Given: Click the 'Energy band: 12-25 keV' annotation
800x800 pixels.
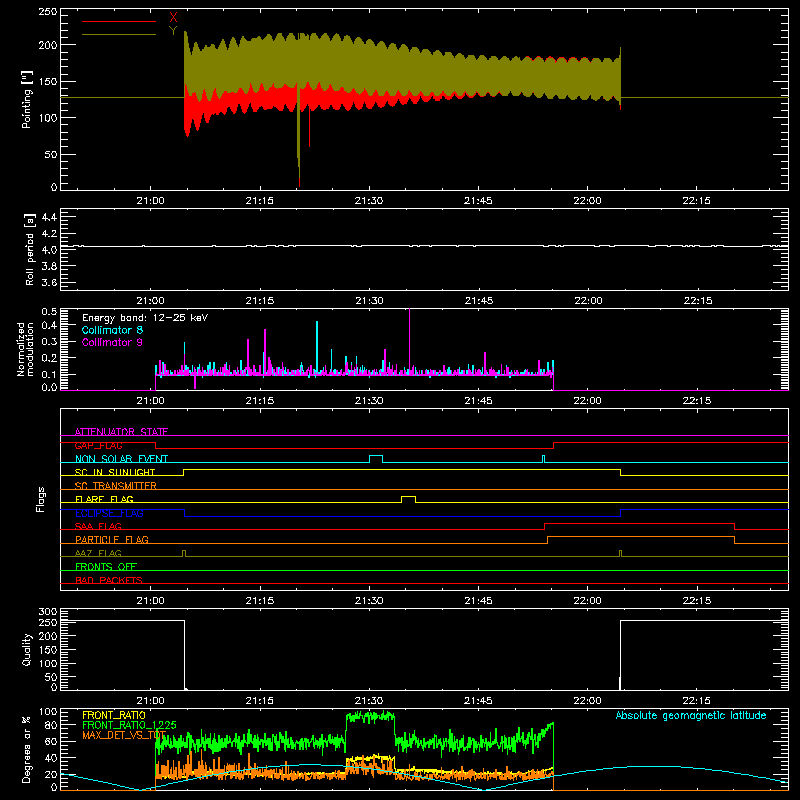Looking at the screenshot, I should coord(145,318).
